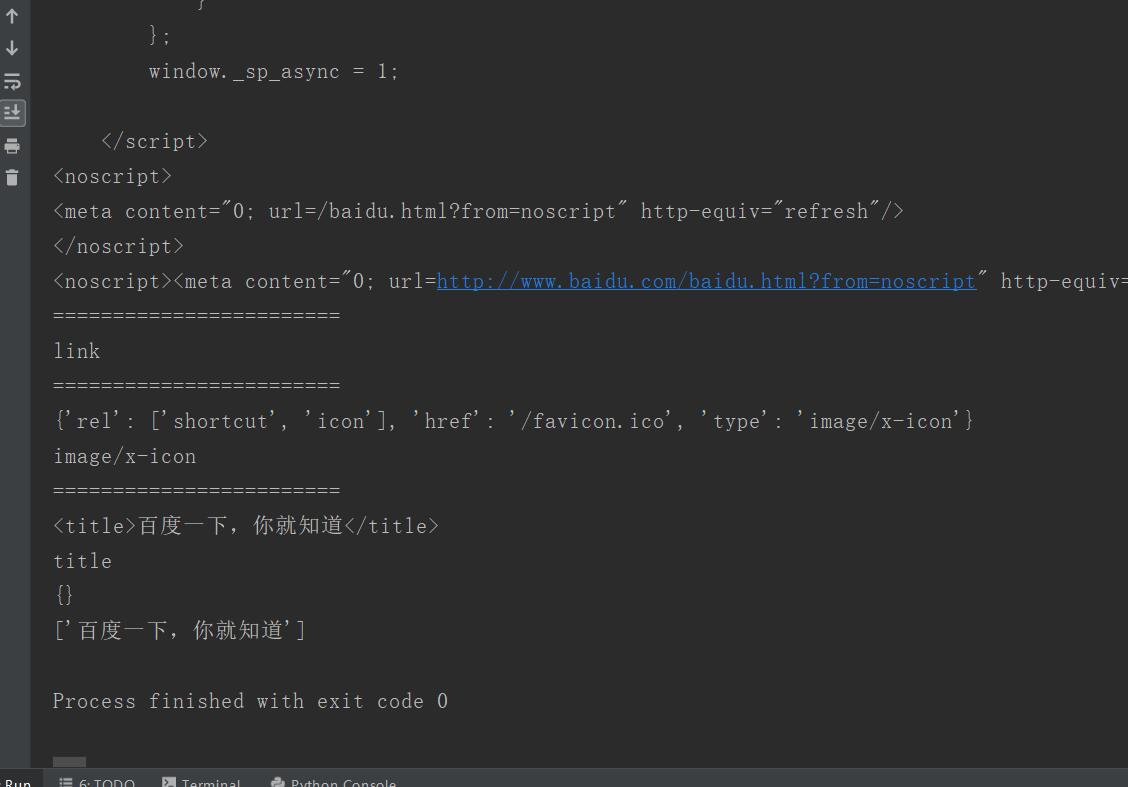Click the '</script>' output line

(x=155, y=141)
